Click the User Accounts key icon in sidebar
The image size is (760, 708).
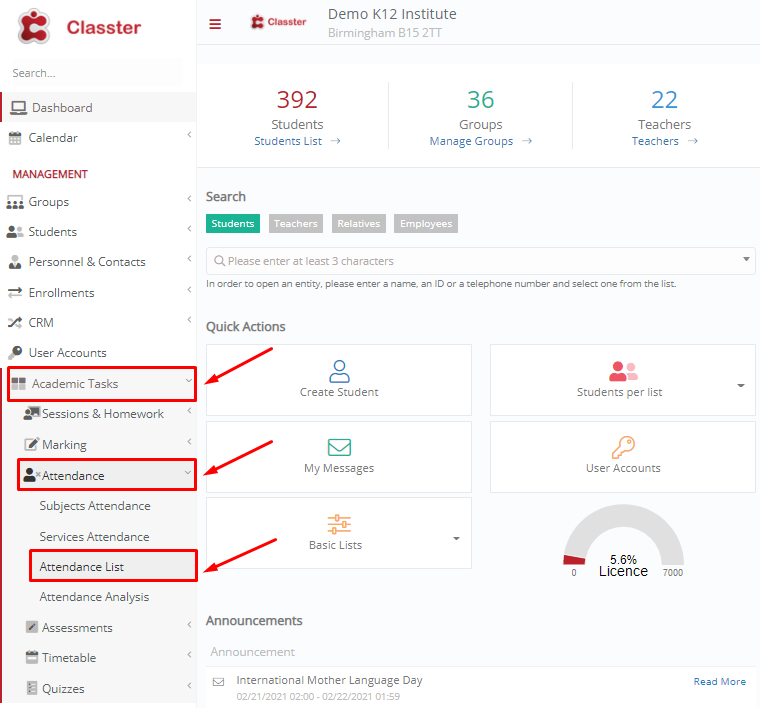(15, 352)
